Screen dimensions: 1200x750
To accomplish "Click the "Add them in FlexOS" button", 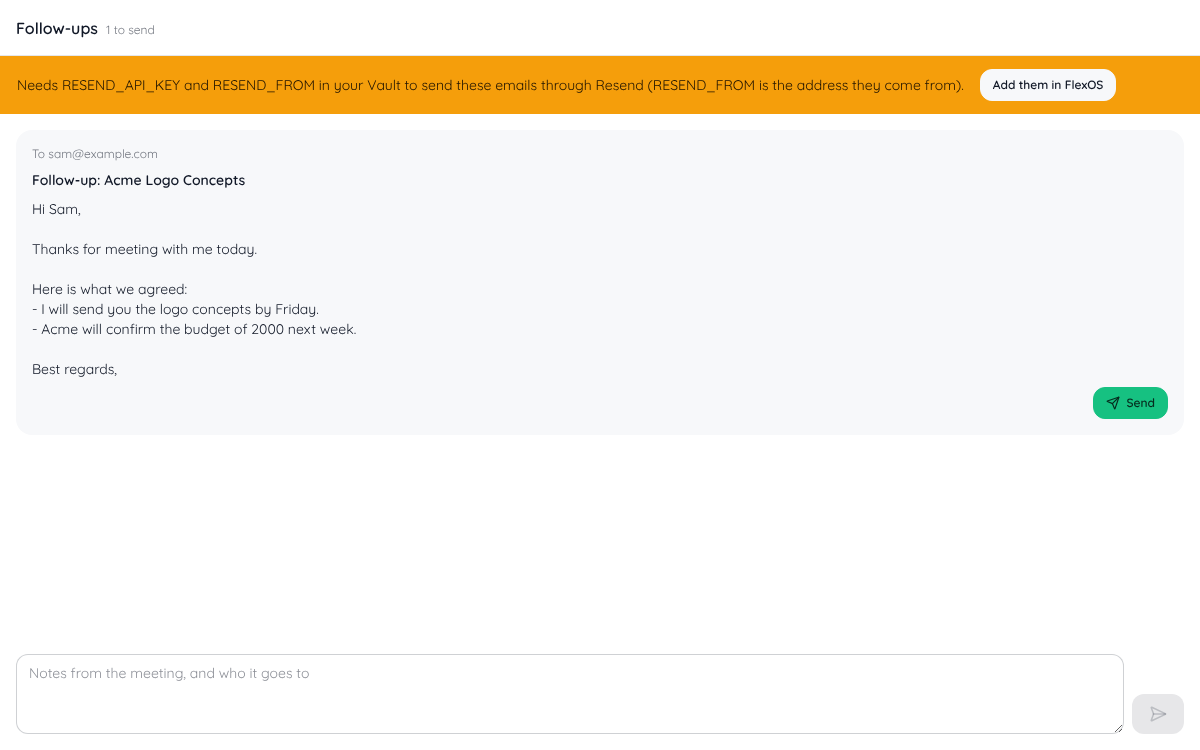I will point(1047,85).
